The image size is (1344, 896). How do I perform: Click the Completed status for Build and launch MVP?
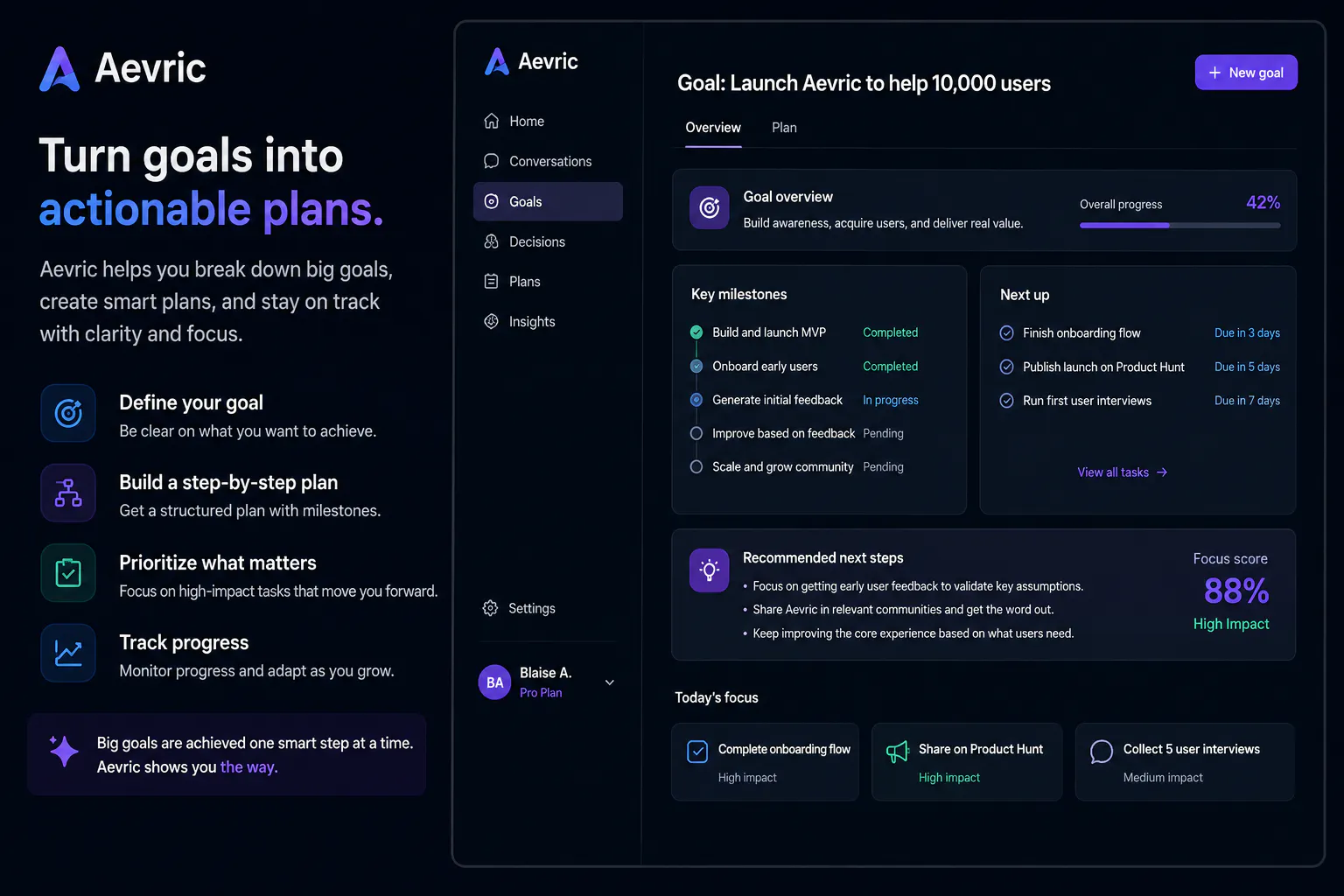890,332
